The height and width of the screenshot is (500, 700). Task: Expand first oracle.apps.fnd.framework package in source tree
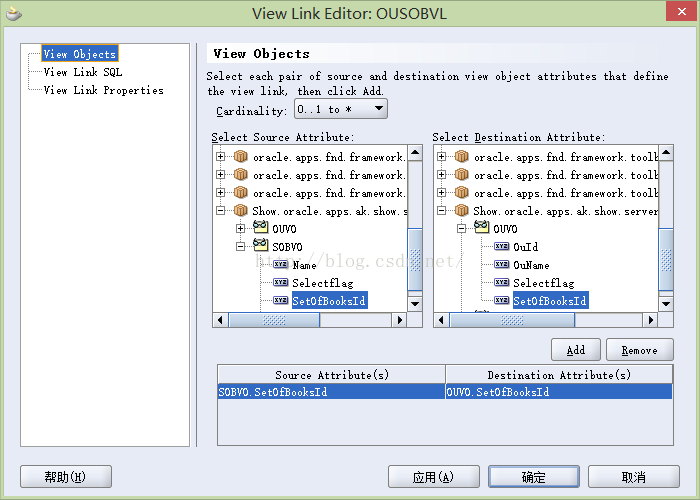click(220, 156)
